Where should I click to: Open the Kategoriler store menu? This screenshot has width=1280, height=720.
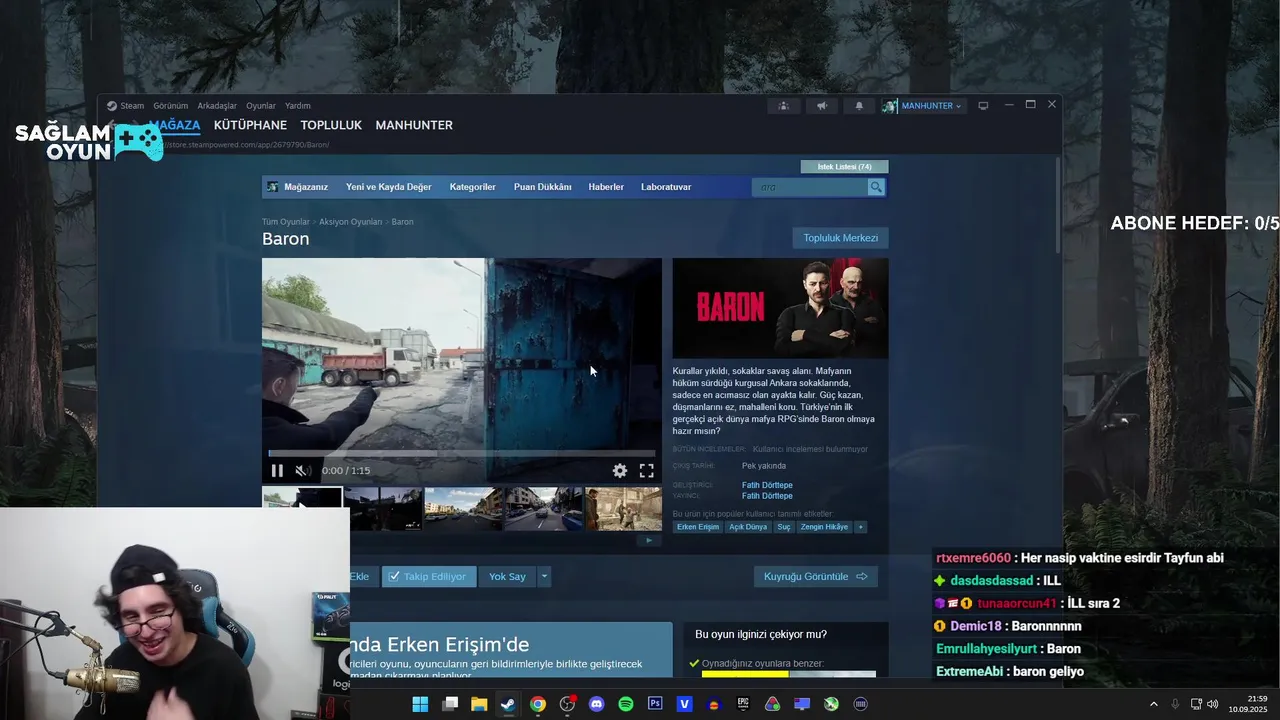473,187
